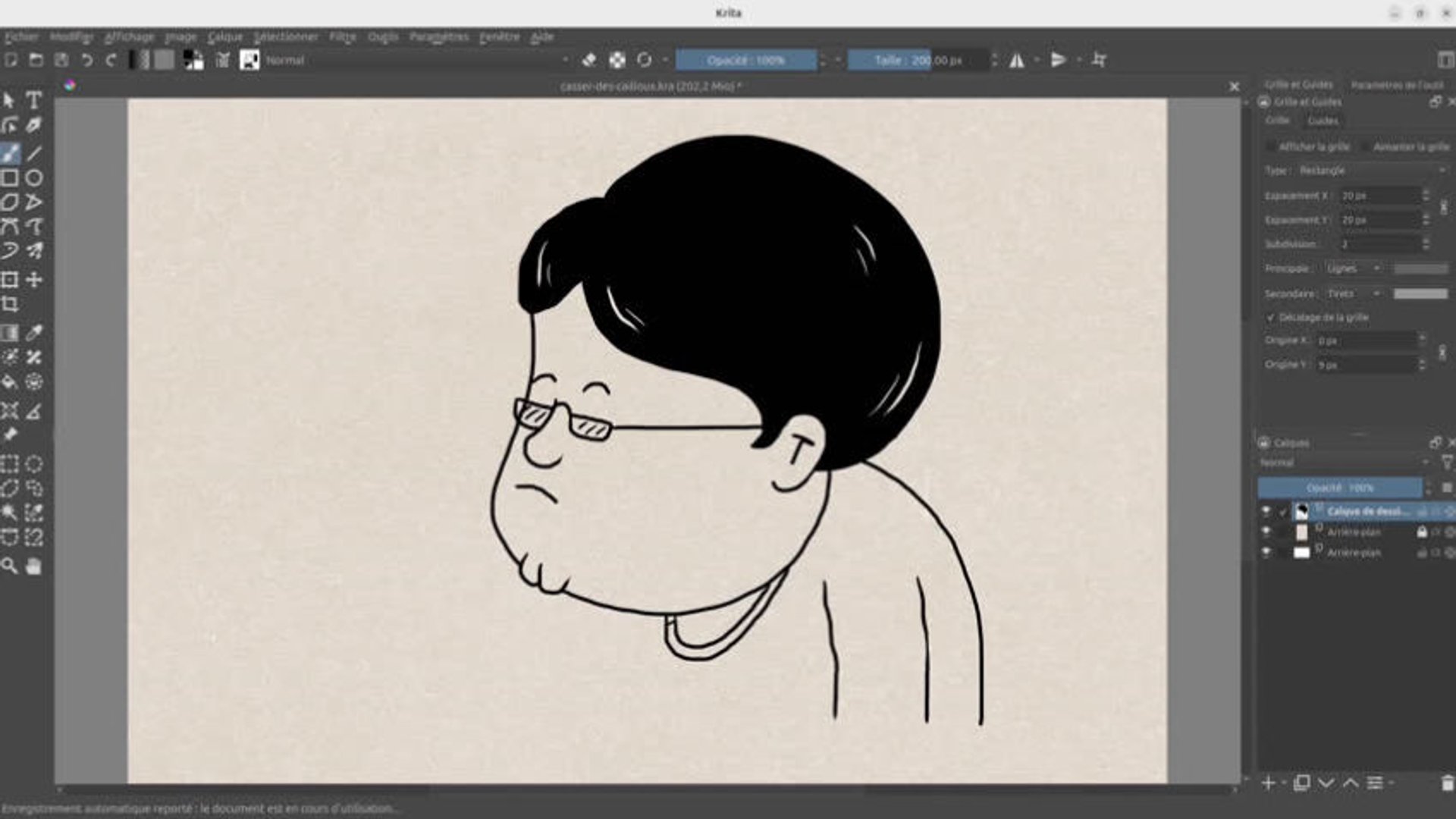Select the Move tool
The height and width of the screenshot is (819, 1456).
33,280
